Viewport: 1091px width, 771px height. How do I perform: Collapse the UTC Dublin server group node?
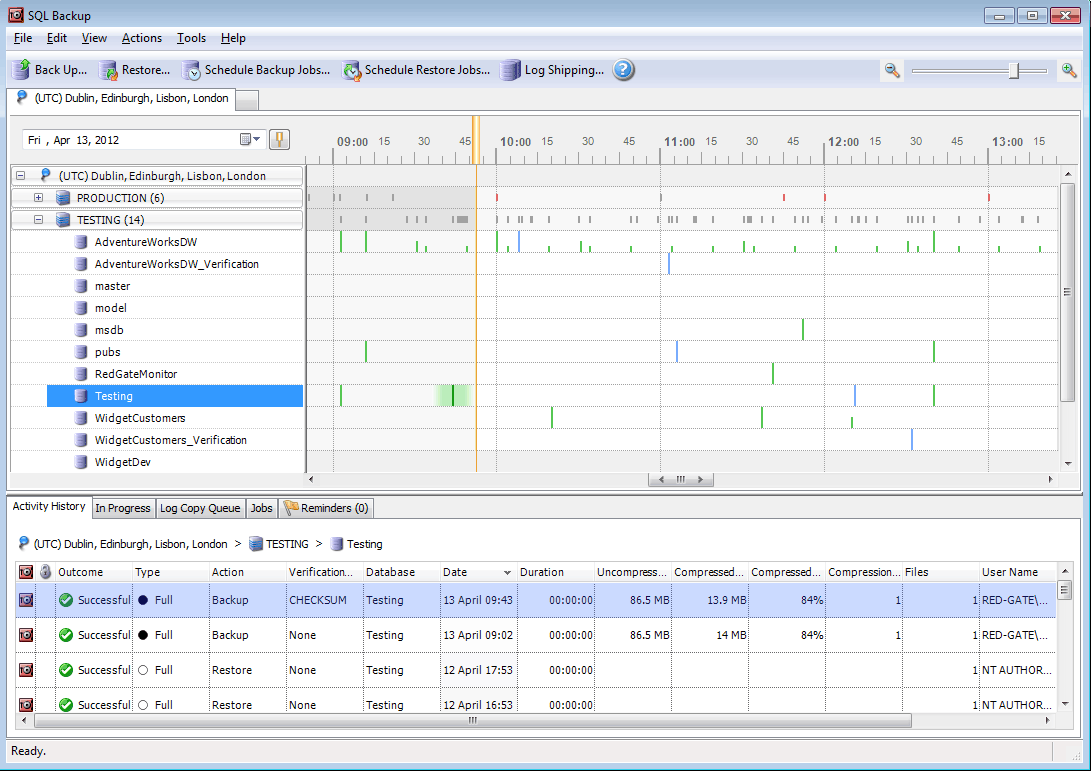click(21, 175)
